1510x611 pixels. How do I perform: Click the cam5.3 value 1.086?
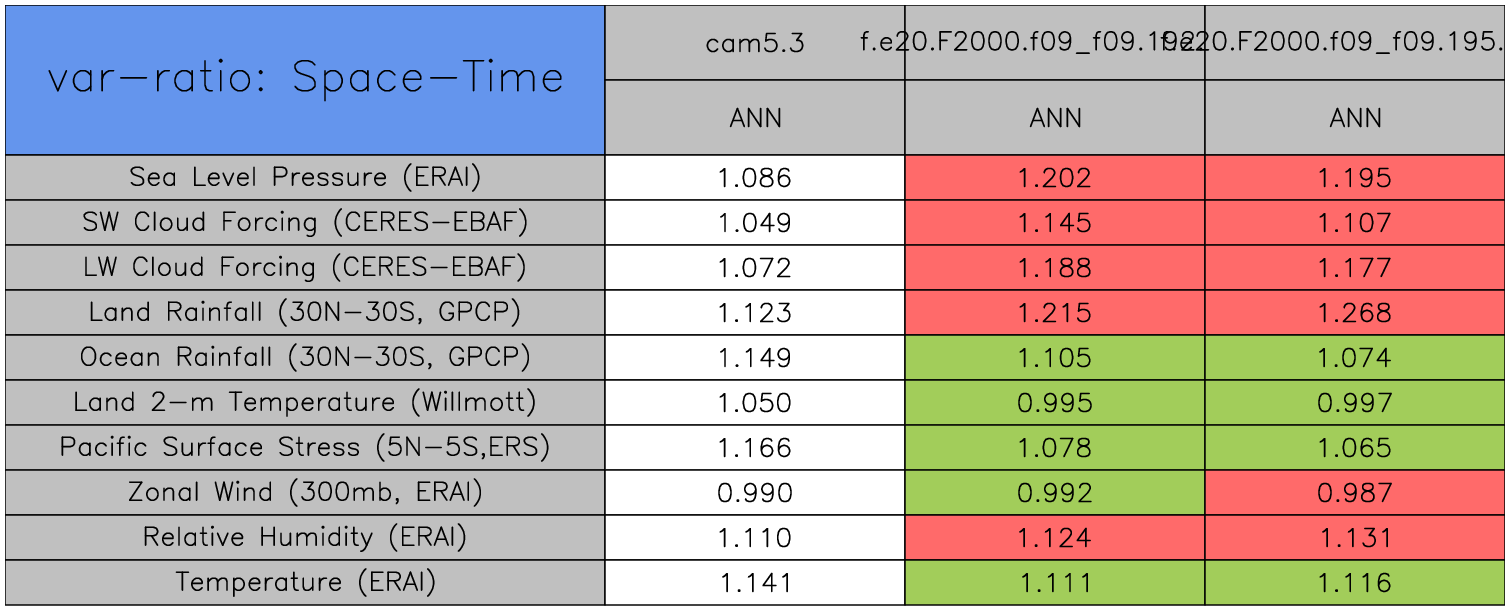tap(755, 178)
